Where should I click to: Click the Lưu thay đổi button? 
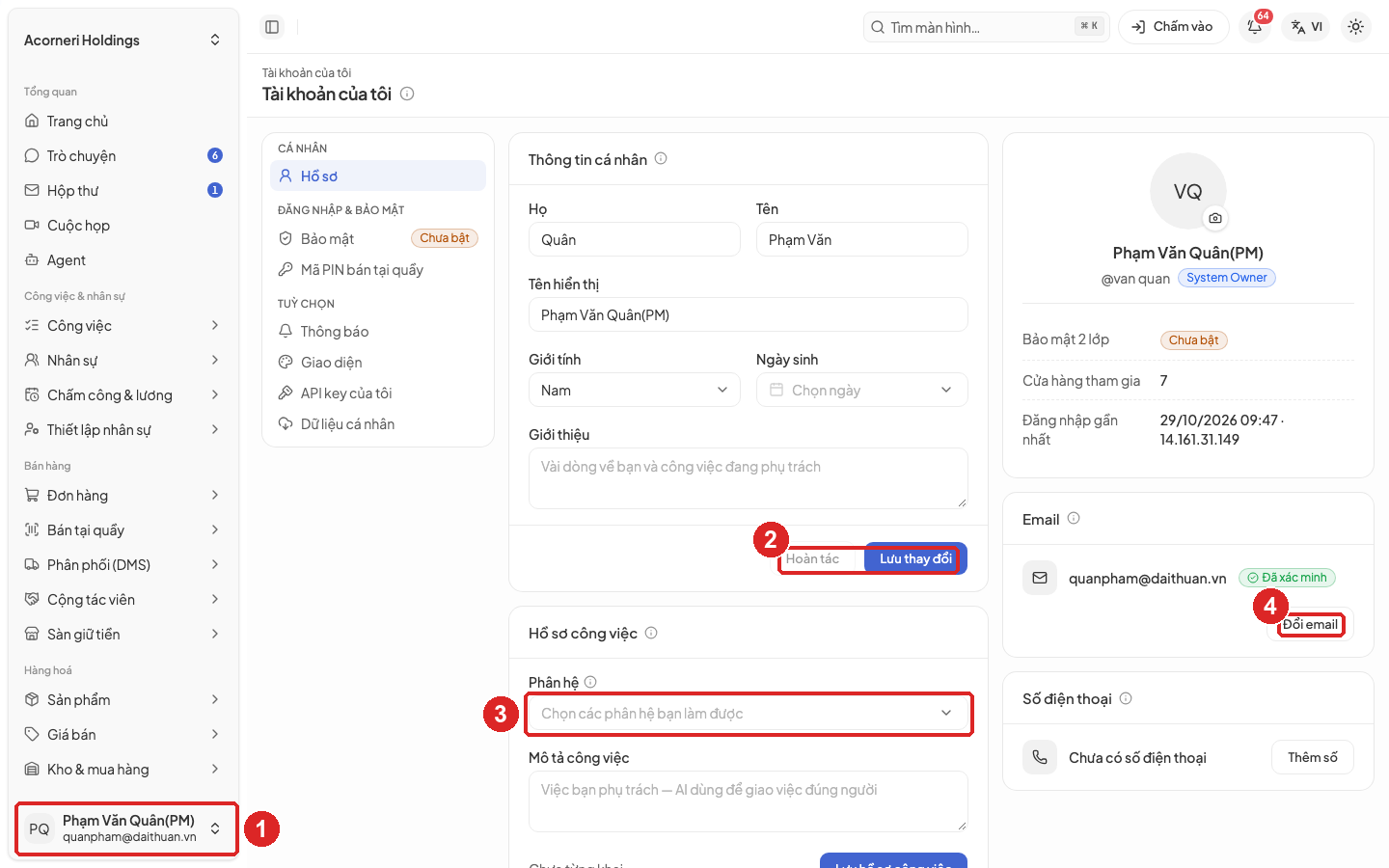coord(915,558)
